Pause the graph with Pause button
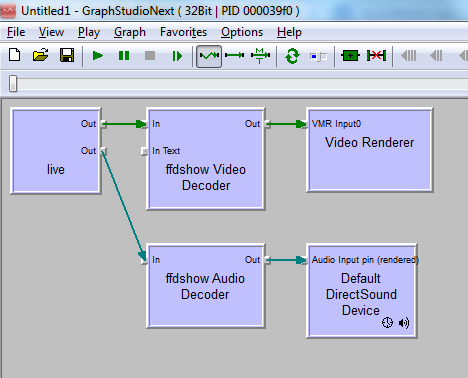The width and height of the screenshot is (468, 378). (124, 56)
